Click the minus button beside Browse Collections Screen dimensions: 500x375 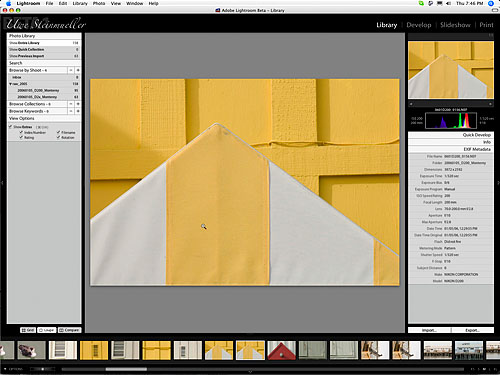pos(71,104)
